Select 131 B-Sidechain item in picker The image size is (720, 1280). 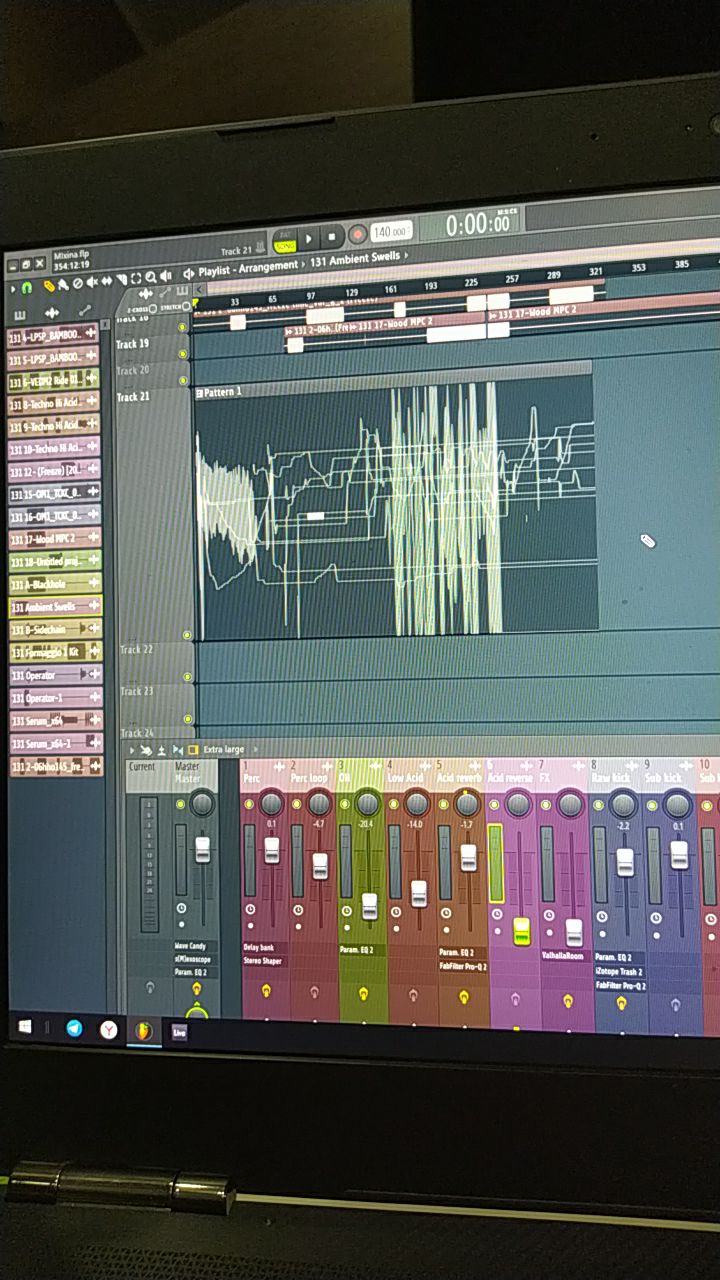[55, 630]
